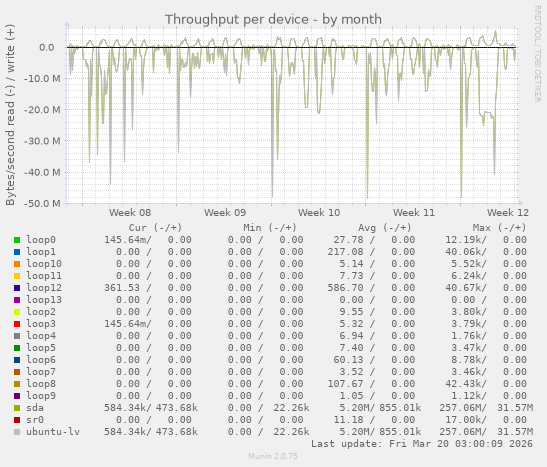Click the '-40.0 M' y-axis label
Viewport: 547px width, 467px height.
[42, 172]
